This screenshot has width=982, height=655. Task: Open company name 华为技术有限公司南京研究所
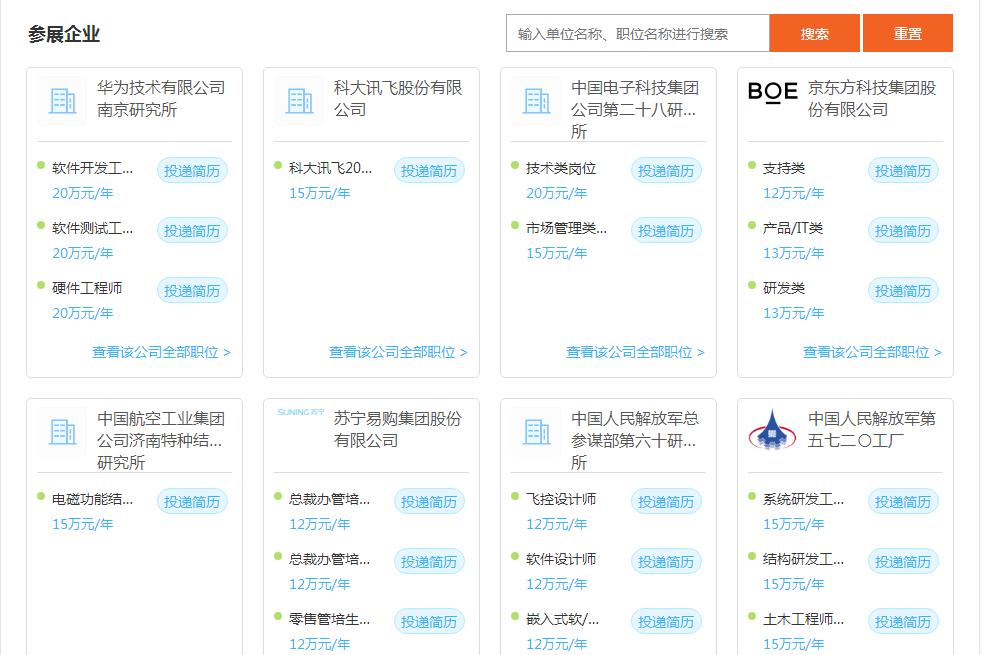[x=161, y=99]
